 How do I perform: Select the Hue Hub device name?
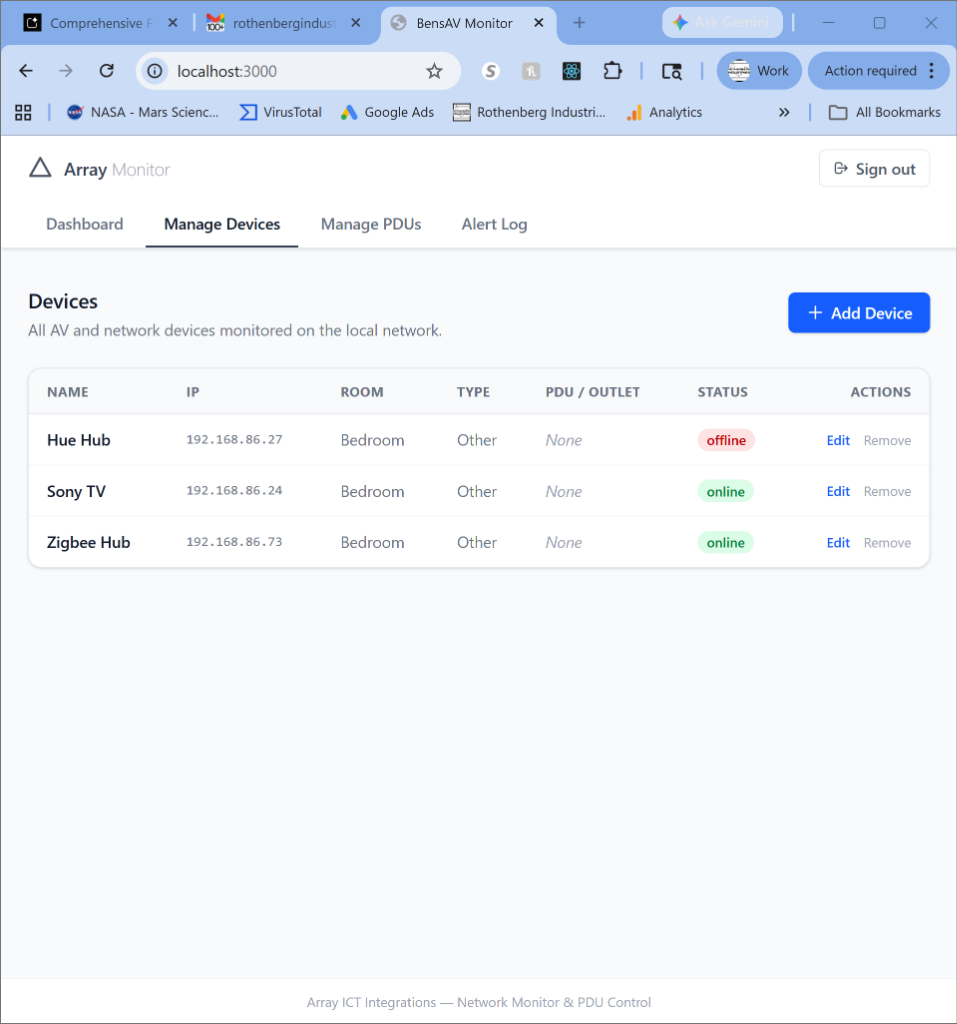(78, 440)
